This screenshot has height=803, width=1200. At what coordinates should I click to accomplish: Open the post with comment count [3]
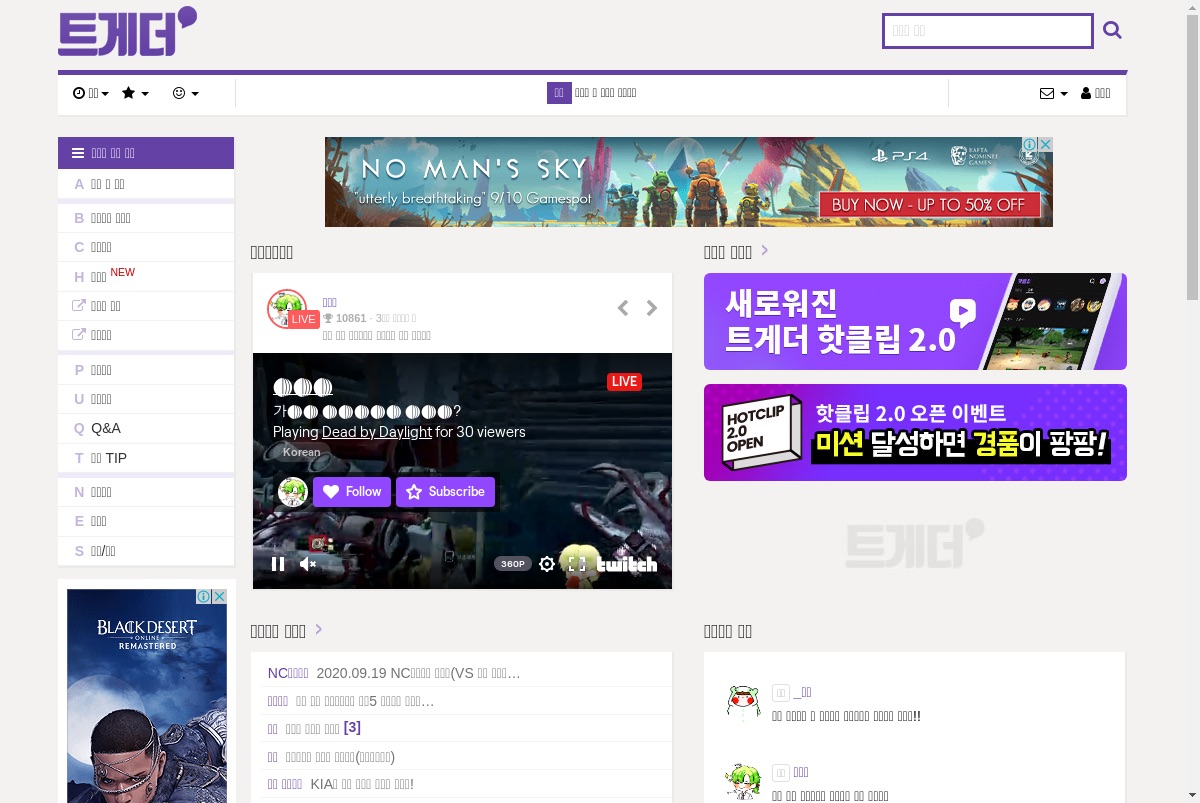(x=314, y=728)
